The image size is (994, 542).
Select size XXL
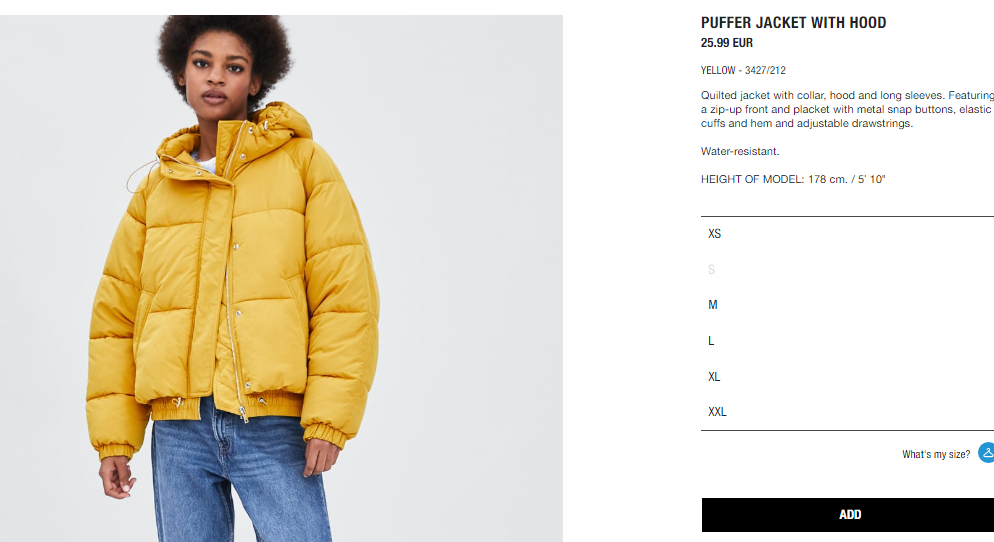(x=847, y=412)
